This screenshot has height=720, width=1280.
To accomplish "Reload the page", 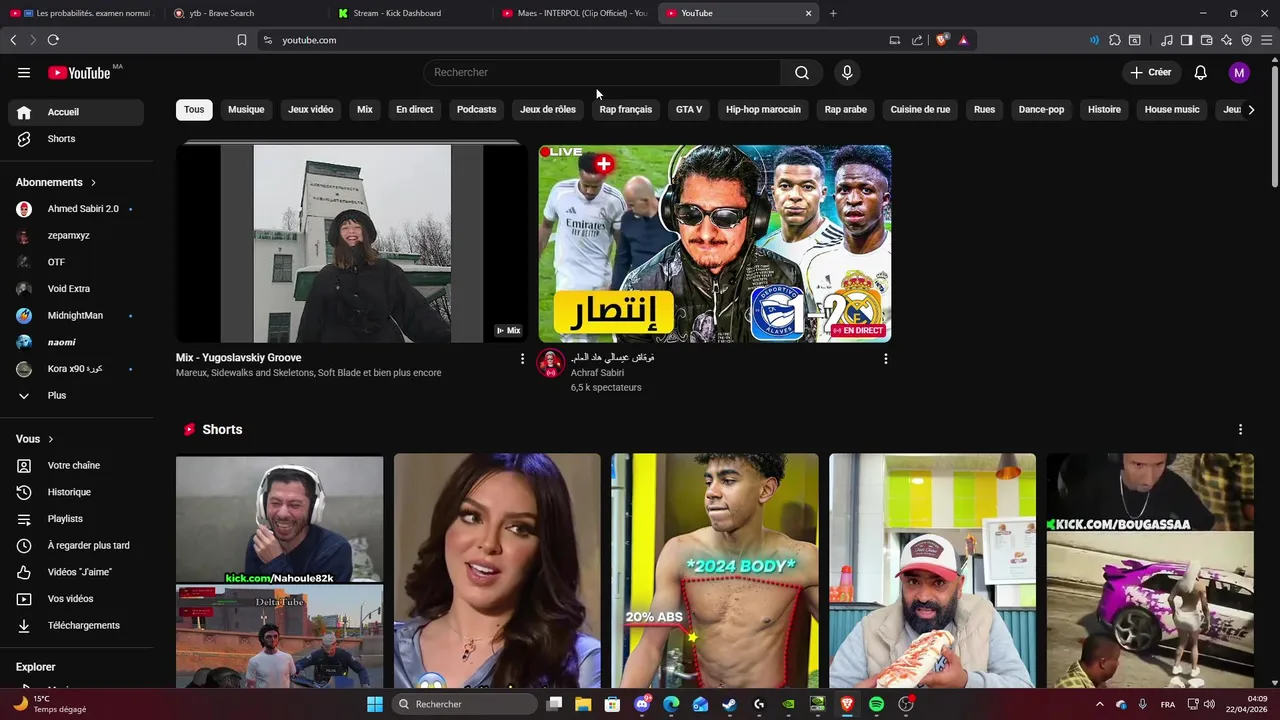I will pyautogui.click(x=53, y=40).
